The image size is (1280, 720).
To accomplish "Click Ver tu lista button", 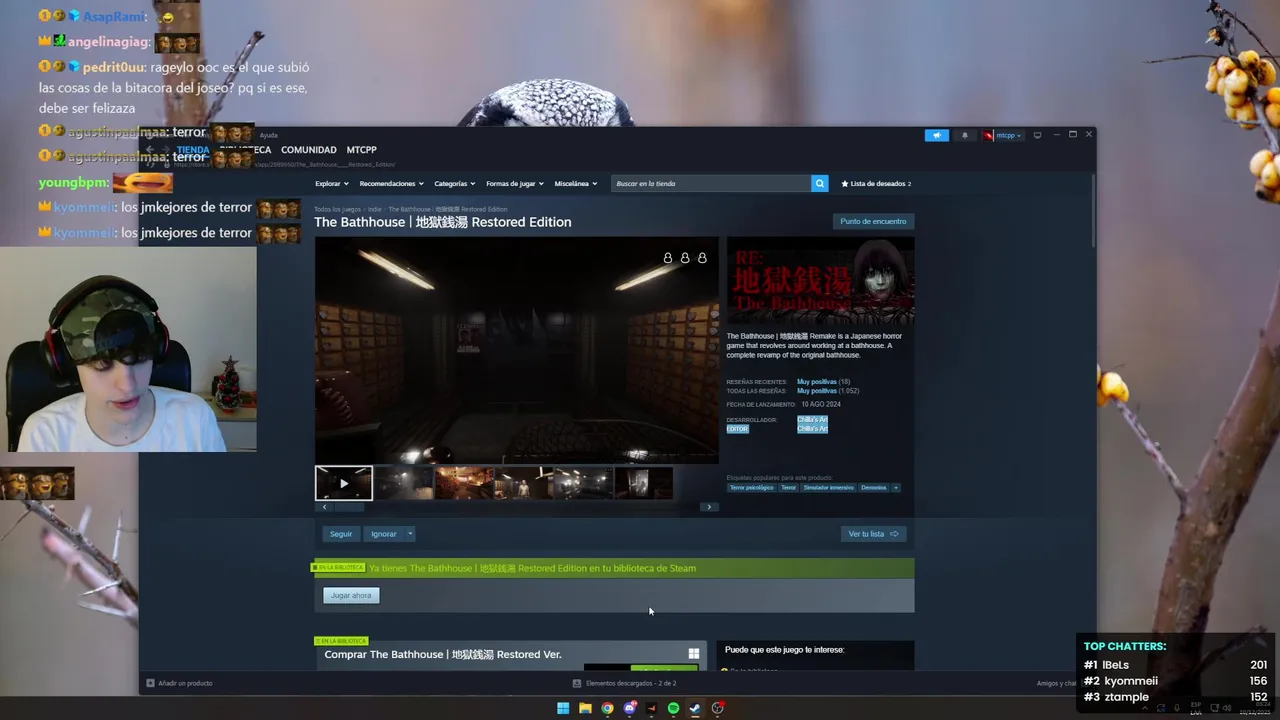I will pyautogui.click(x=873, y=534).
